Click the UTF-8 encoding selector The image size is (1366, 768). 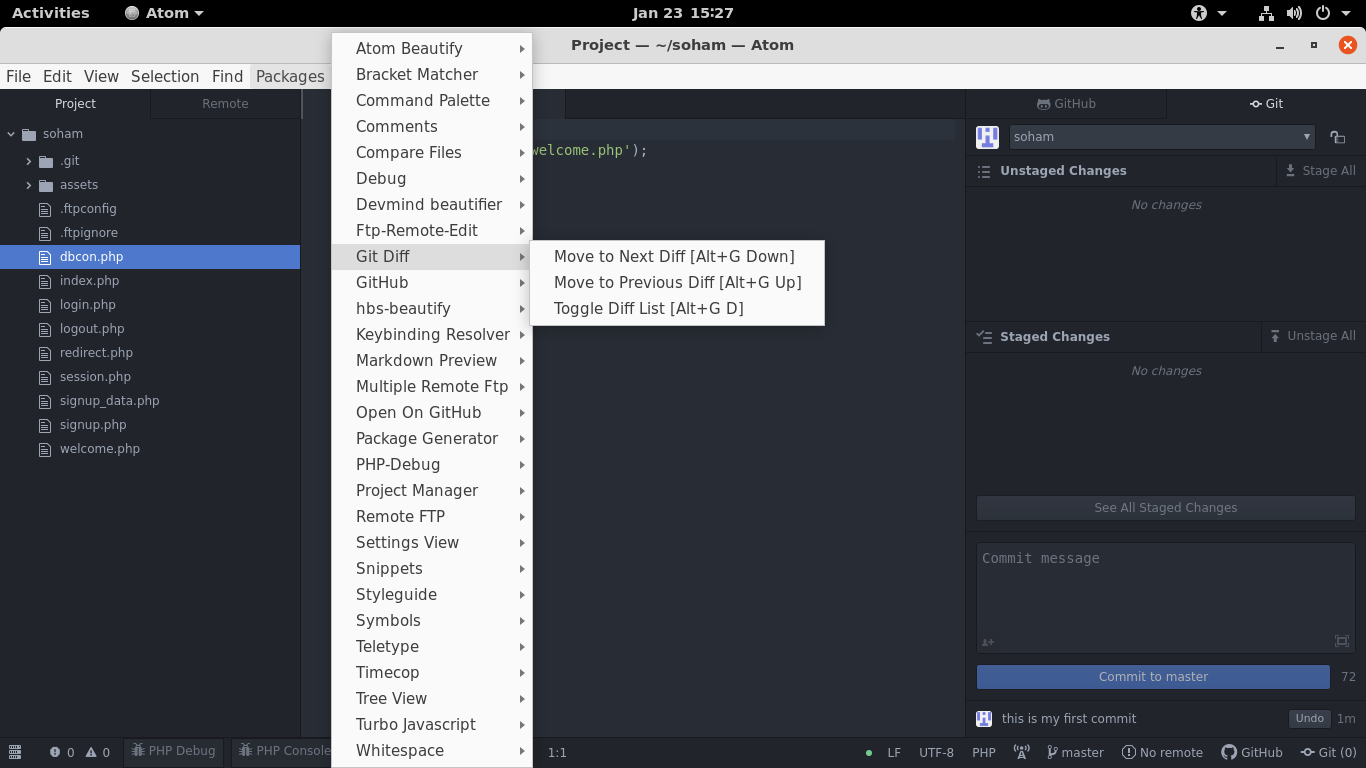pyautogui.click(x=936, y=752)
